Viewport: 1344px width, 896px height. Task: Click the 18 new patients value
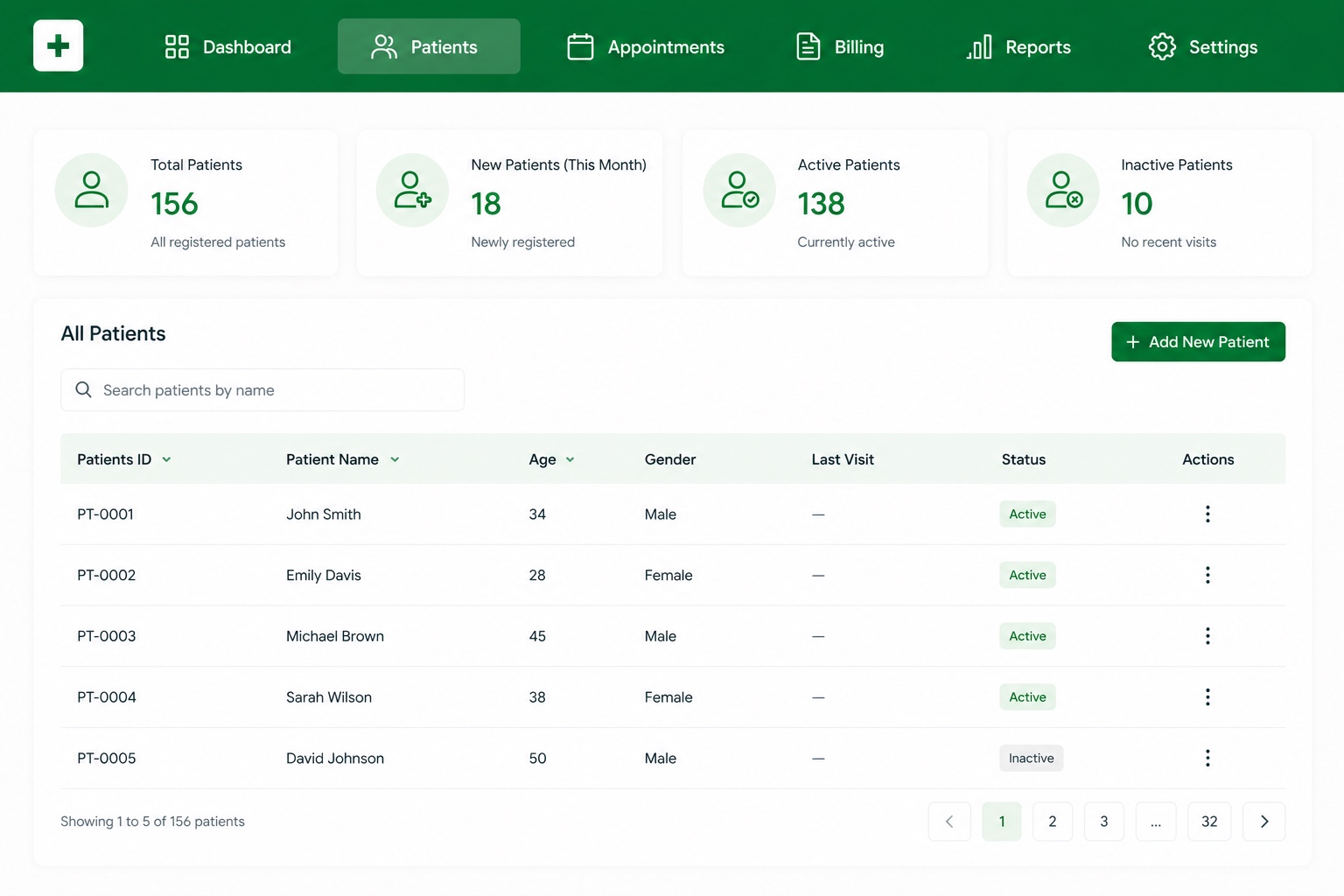[x=486, y=204]
